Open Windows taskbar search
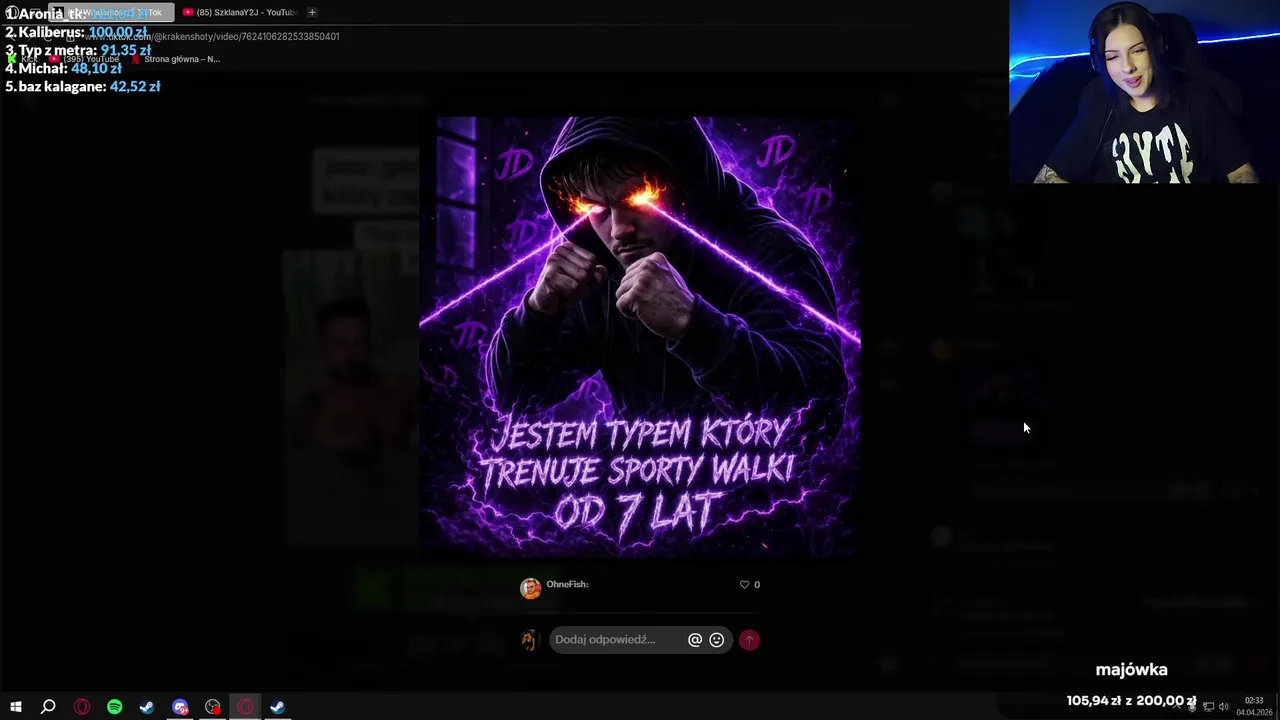 click(x=48, y=707)
